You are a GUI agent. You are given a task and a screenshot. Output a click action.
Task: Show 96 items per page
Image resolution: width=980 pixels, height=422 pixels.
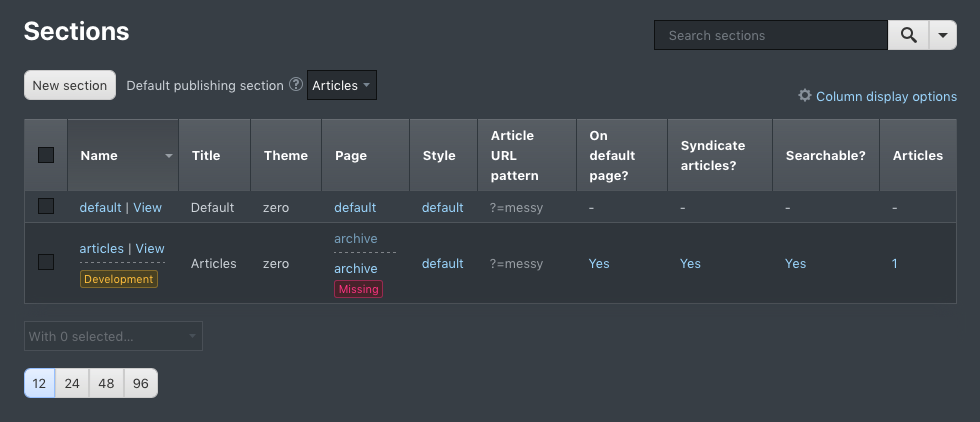click(141, 383)
